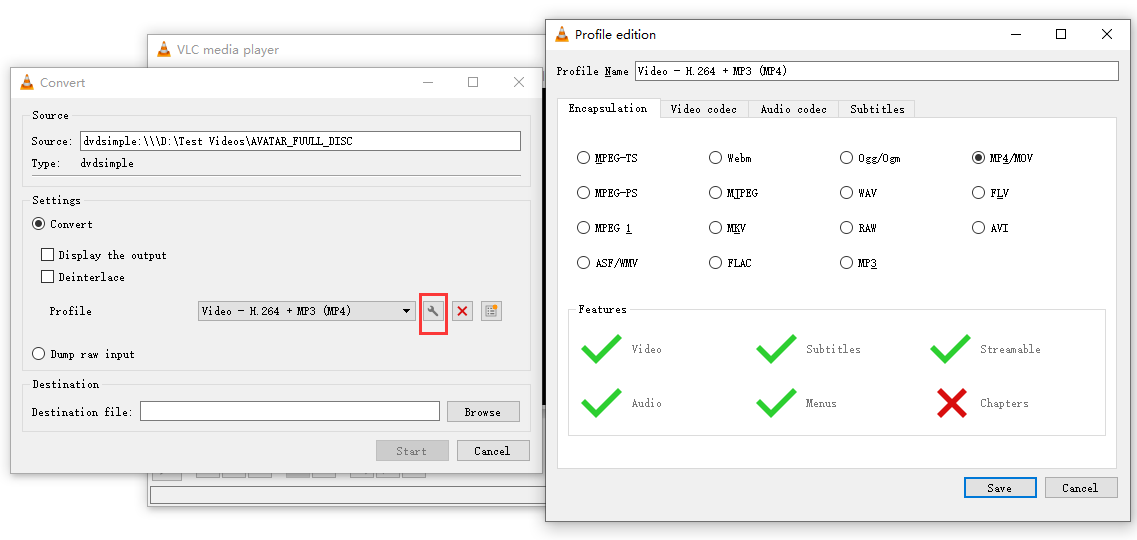
Task: Click VLC media player window title bar
Action: (x=348, y=50)
